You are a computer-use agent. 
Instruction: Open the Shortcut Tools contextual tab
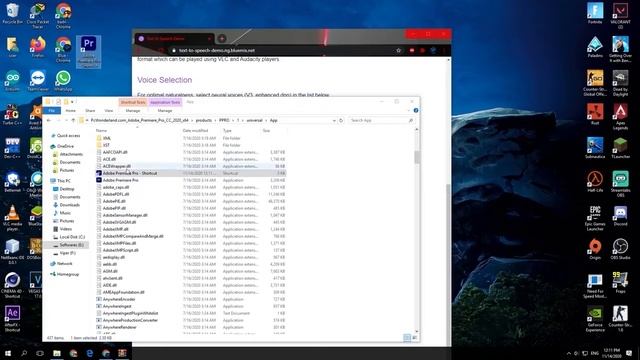pos(133,102)
